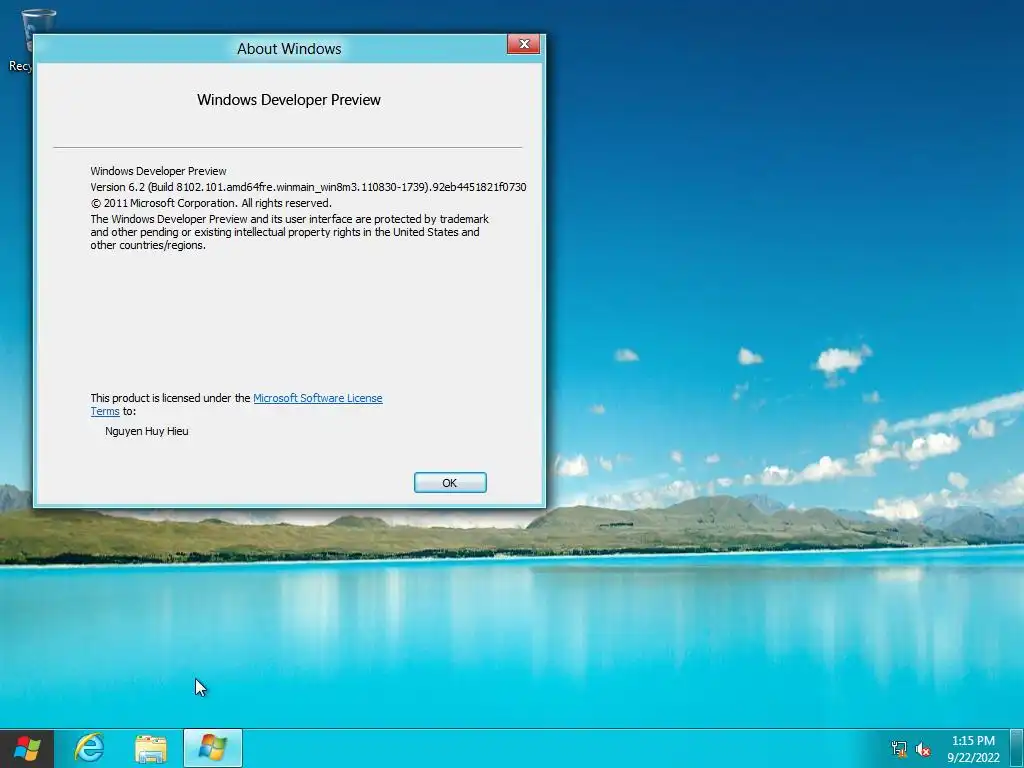Click the licensee name Nguyen Huy Hieu
The width and height of the screenshot is (1024, 768).
pyautogui.click(x=147, y=431)
